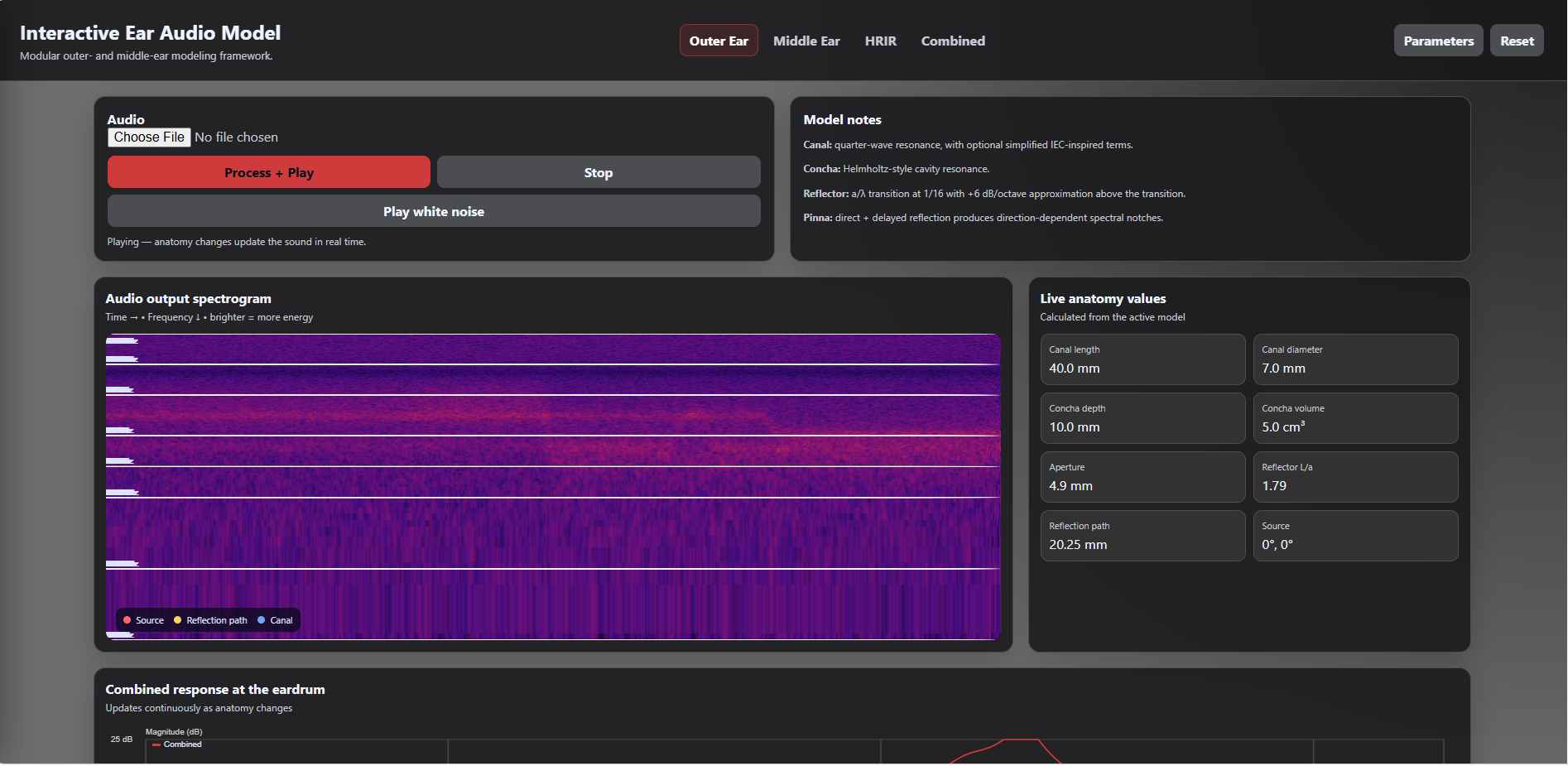Click the Combined response at the eardrum heading

[x=214, y=690]
